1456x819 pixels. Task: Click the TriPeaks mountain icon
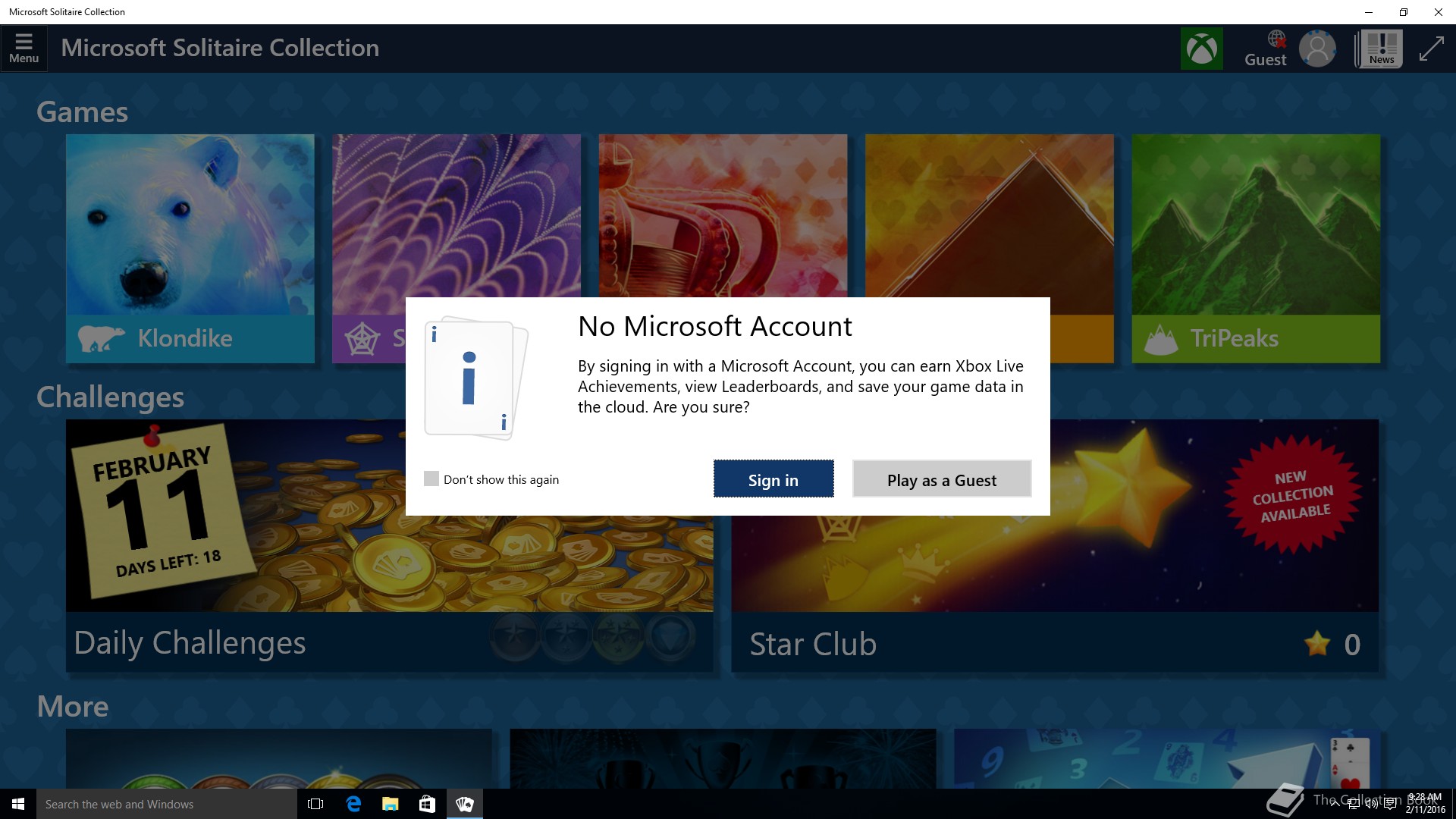pos(1160,339)
